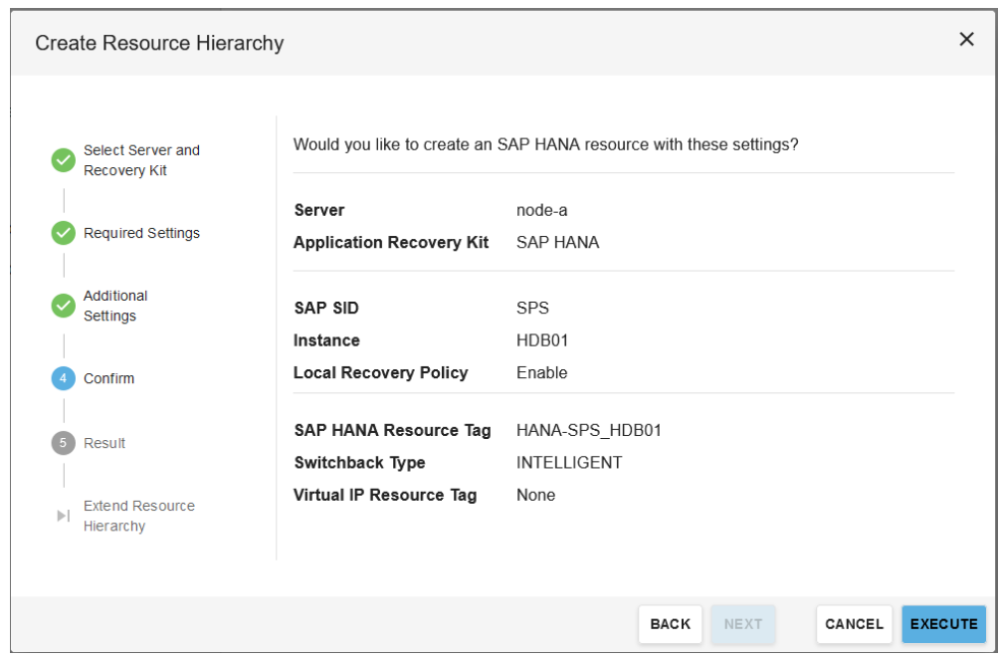This screenshot has height=657, width=1000.
Task: Close the Create Resource Hierarchy dialog
Action: pos(966,40)
